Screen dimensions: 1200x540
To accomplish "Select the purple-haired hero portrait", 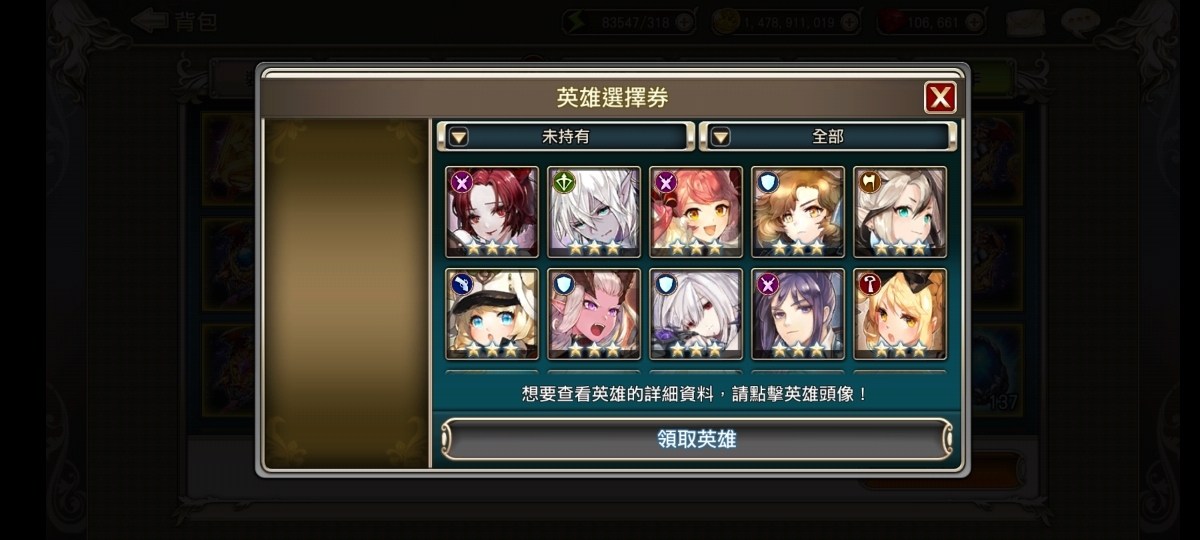I will pyautogui.click(x=798, y=314).
